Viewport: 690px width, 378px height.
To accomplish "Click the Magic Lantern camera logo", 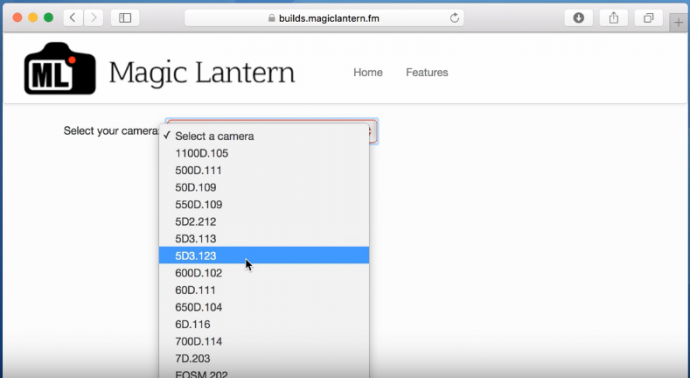I will click(x=60, y=69).
